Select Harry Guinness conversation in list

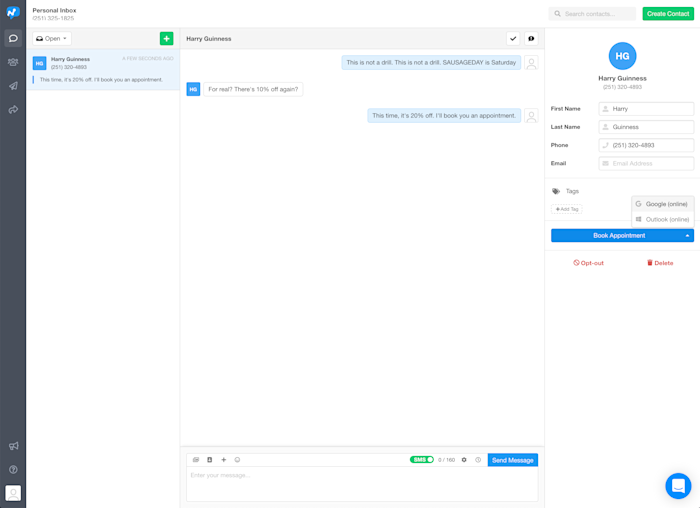[x=103, y=70]
